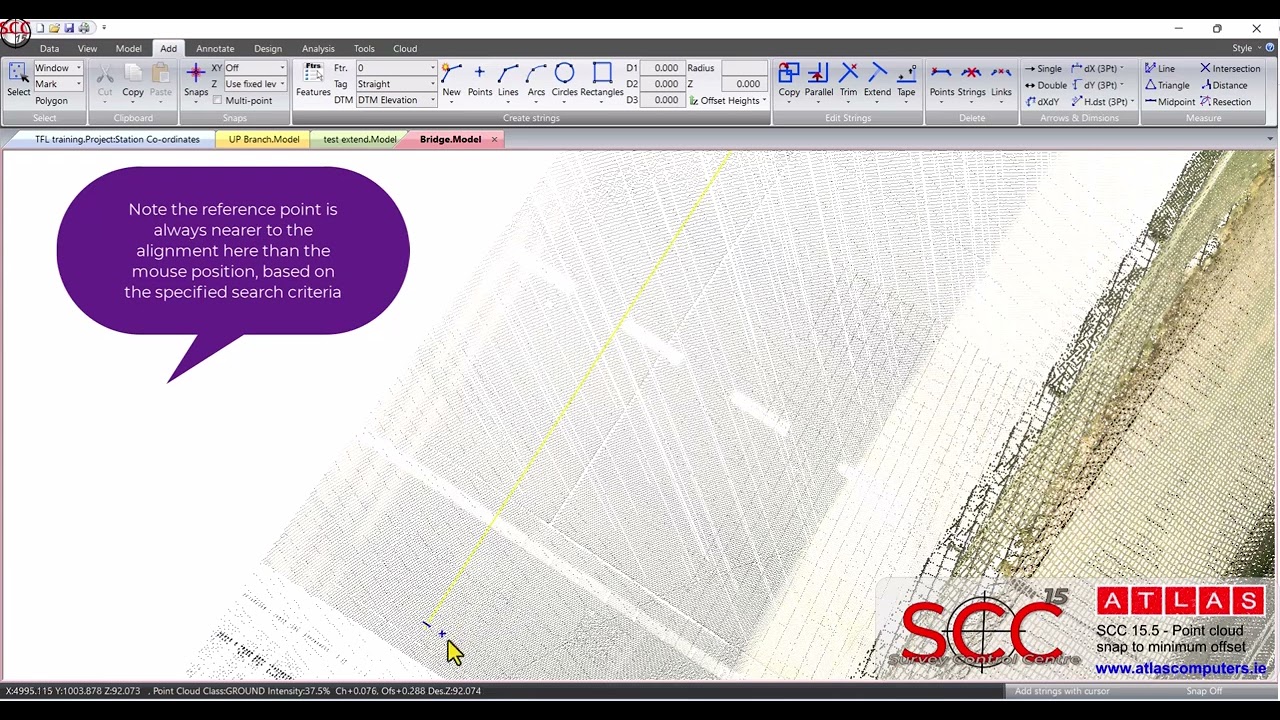
Task: Measure Intersection
Action: click(1230, 69)
